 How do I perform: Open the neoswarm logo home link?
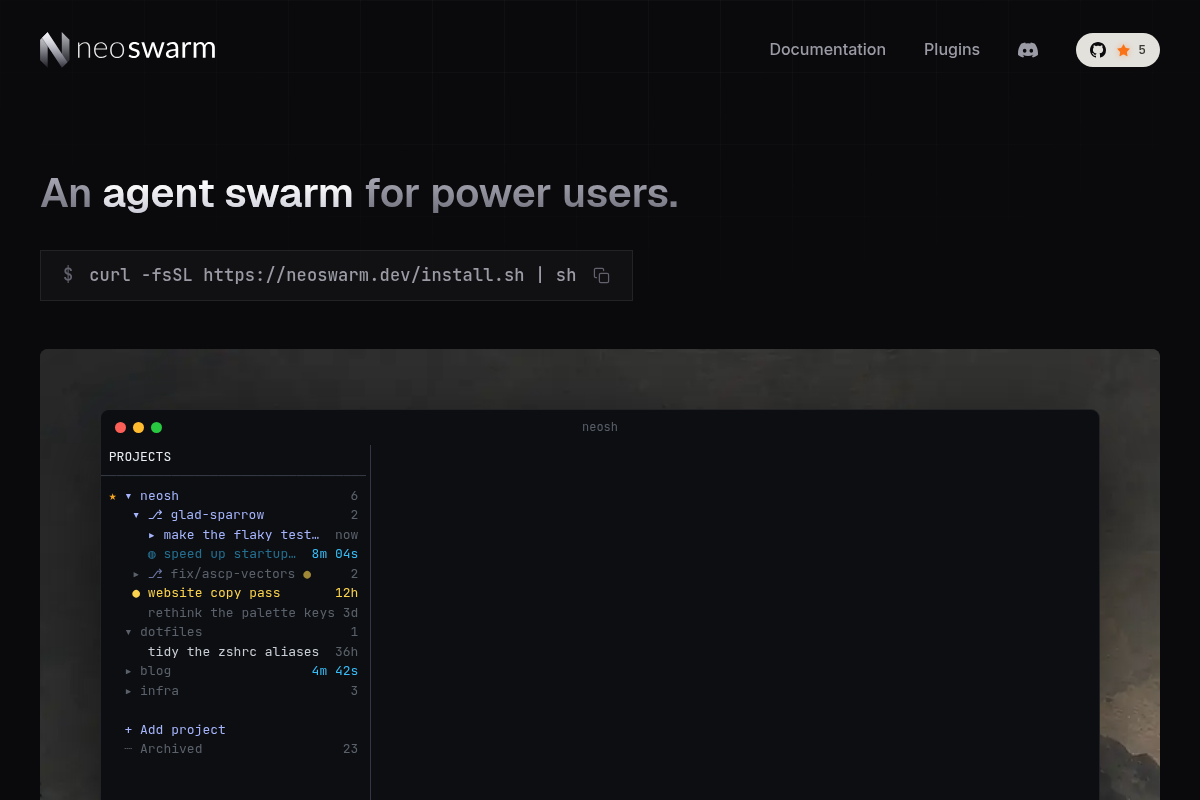click(x=128, y=49)
